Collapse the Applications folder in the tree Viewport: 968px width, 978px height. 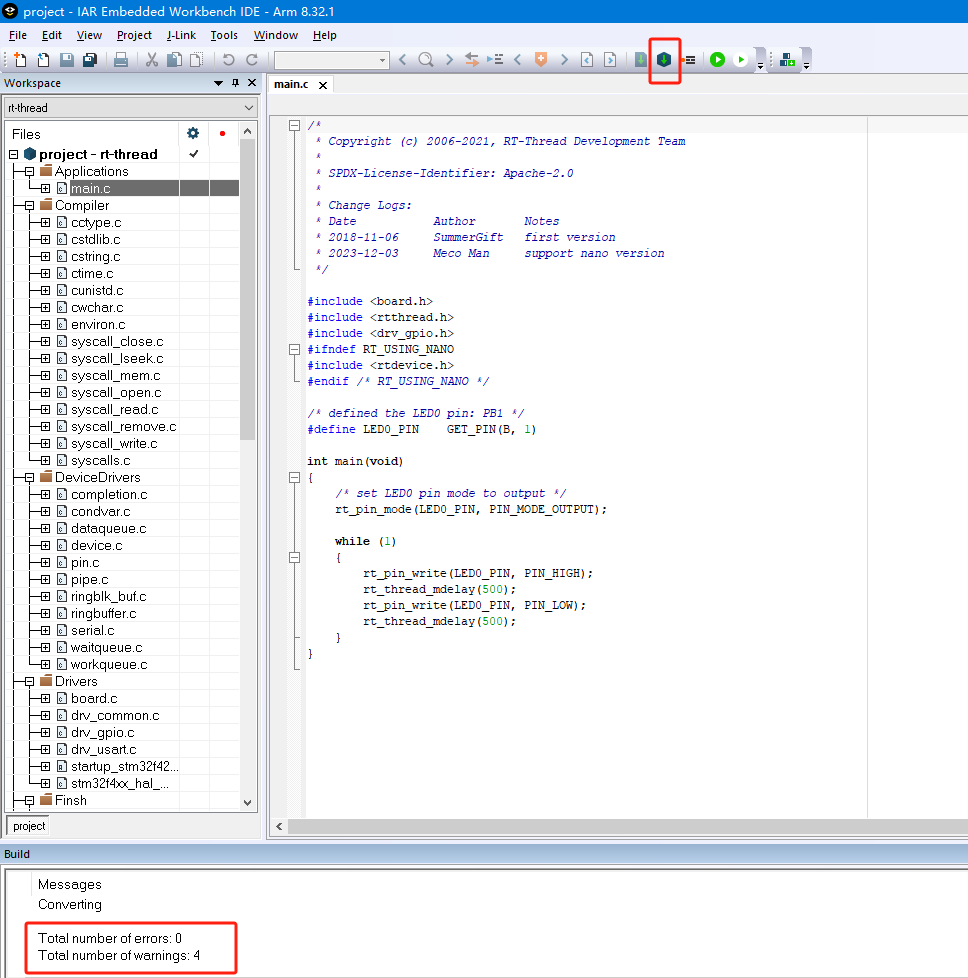point(30,171)
